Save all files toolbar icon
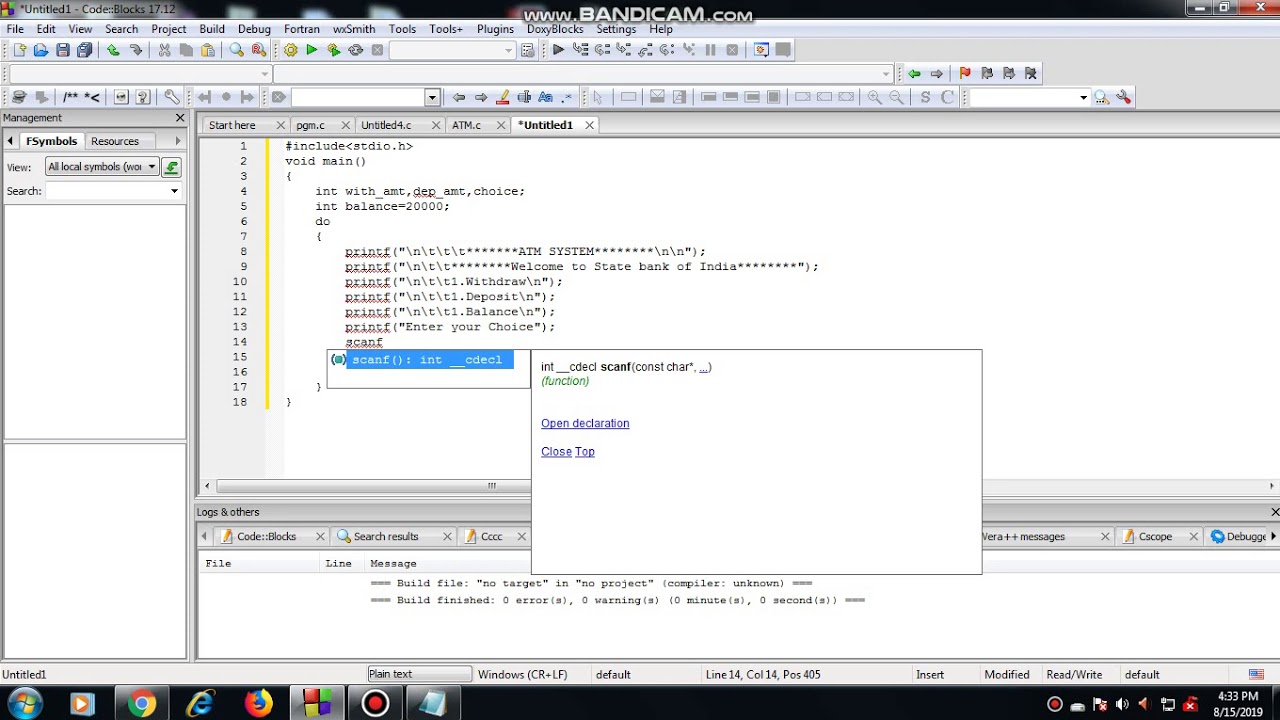The height and width of the screenshot is (720, 1280). 85,50
